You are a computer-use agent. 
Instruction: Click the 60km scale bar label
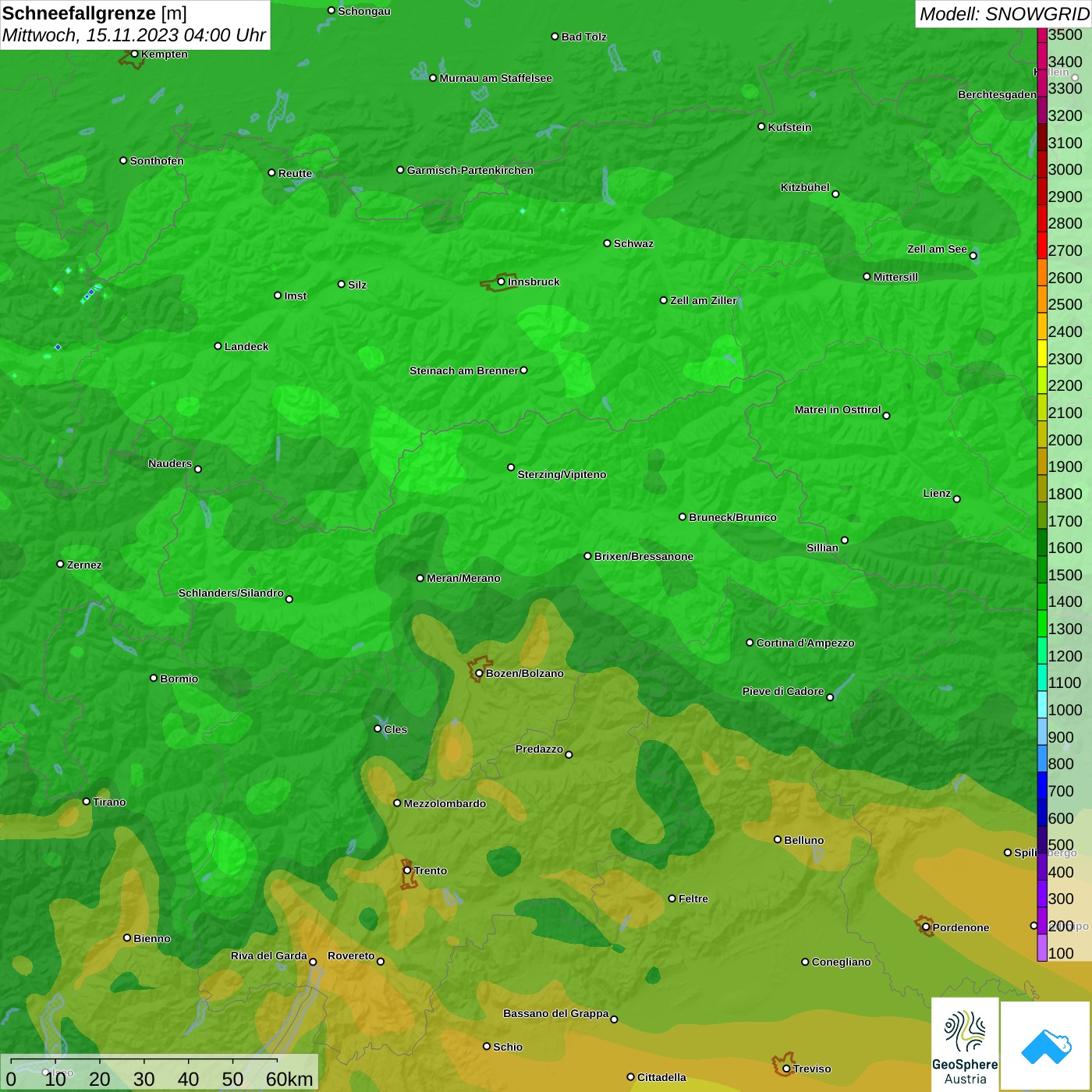[289, 1079]
